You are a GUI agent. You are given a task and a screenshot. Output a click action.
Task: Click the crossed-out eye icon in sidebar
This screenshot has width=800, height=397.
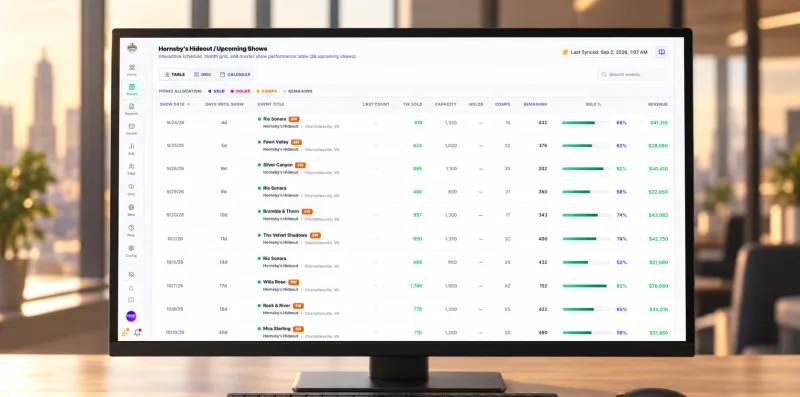[x=132, y=275]
